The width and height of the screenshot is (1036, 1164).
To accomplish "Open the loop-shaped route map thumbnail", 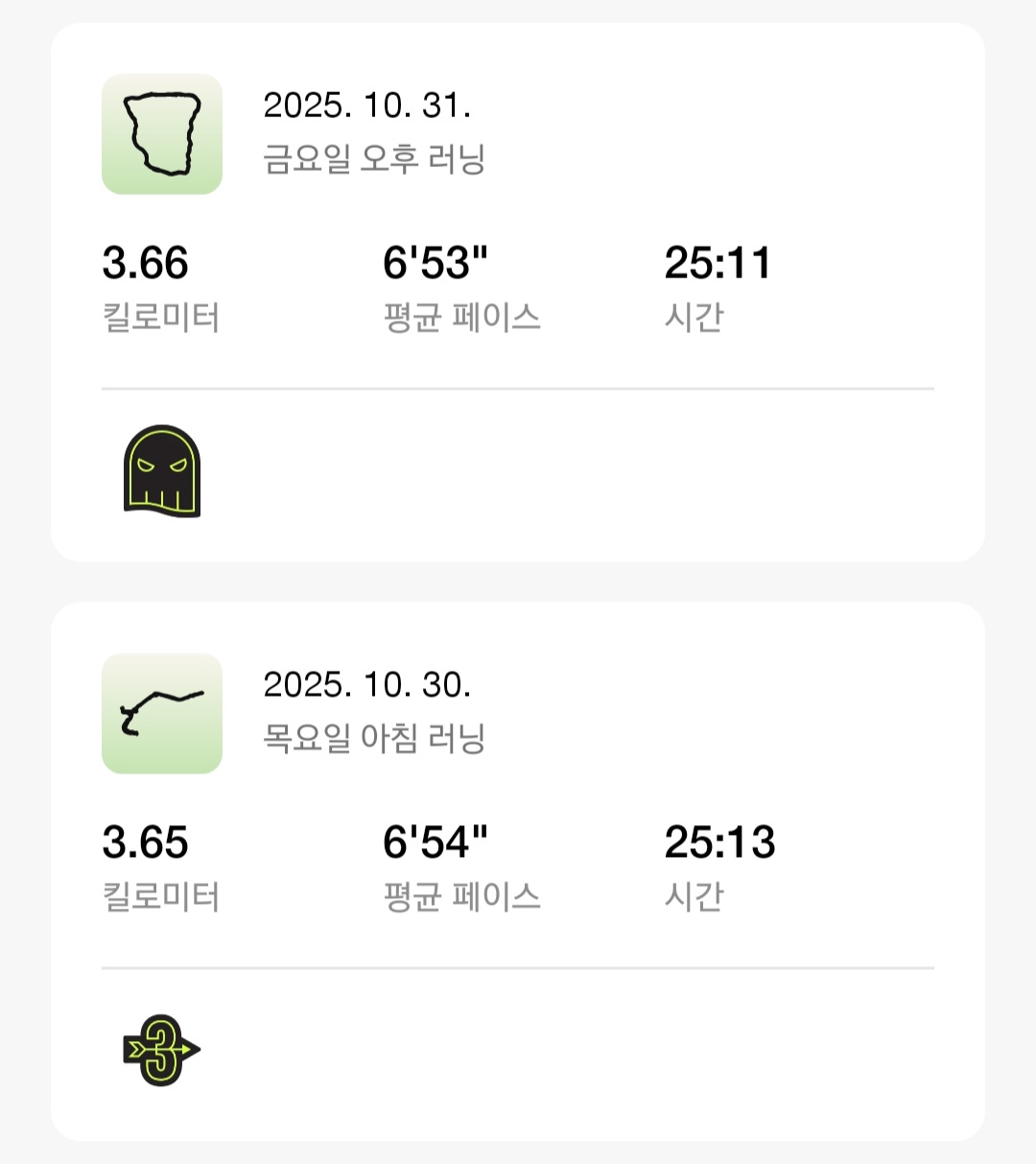I will [x=162, y=134].
